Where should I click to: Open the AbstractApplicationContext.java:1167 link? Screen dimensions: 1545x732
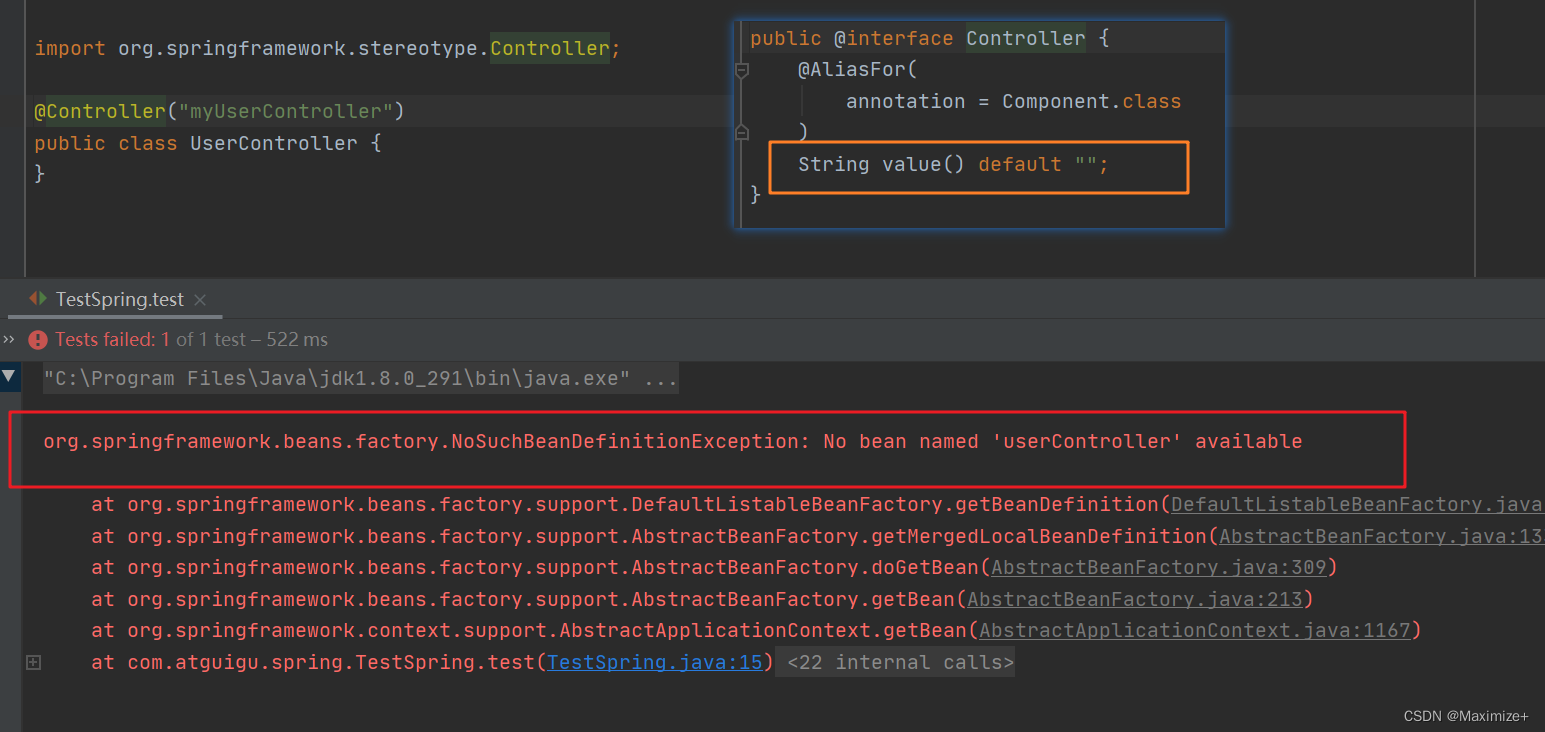coord(1195,630)
